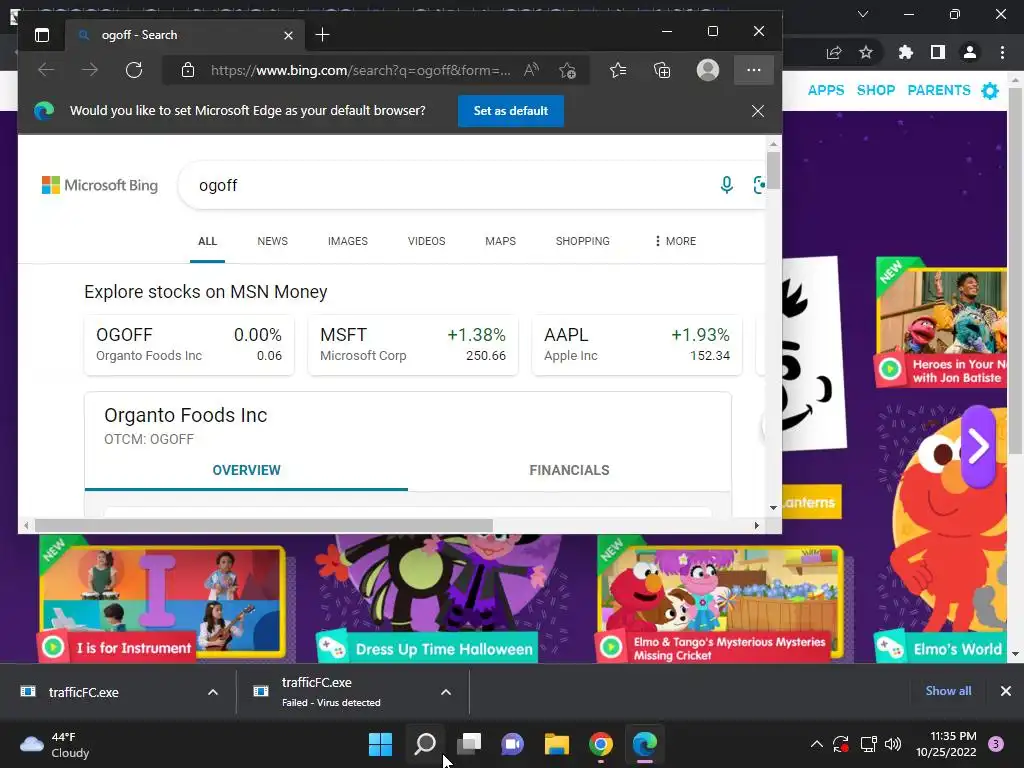This screenshot has width=1024, height=768.
Task: Click the Bing visual search icon
Action: pos(759,185)
